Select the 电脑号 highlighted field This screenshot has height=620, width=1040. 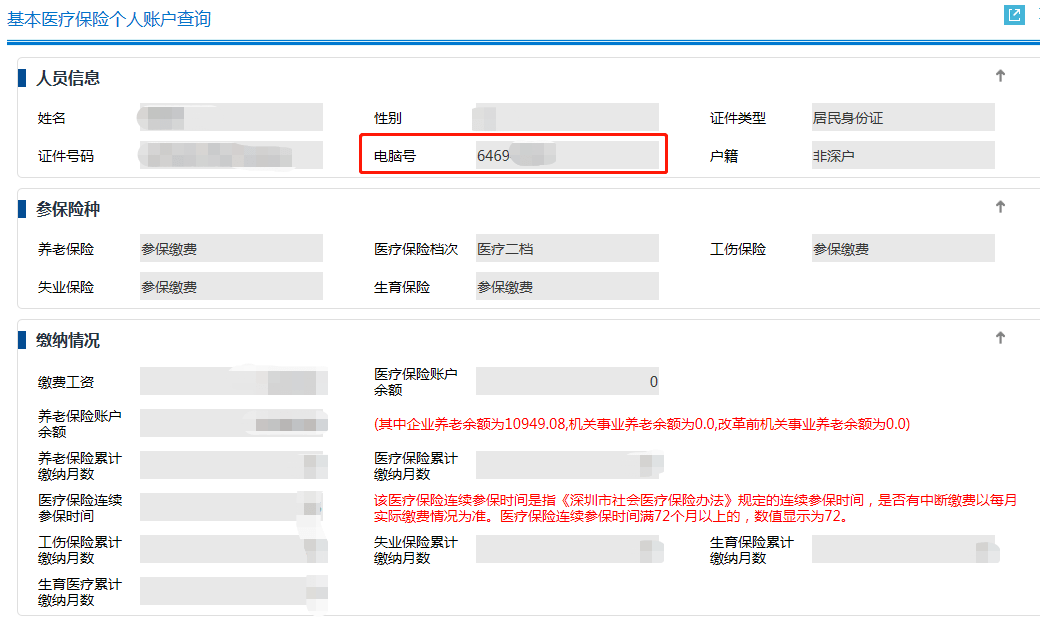[565, 155]
